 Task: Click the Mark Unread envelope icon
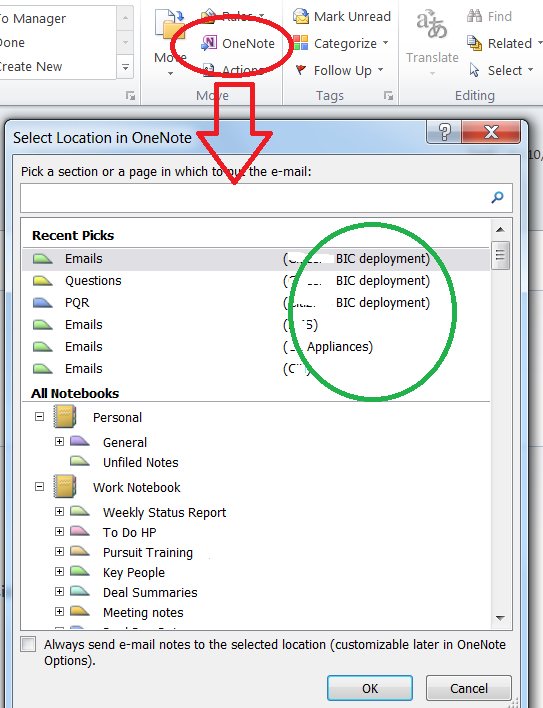[300, 16]
